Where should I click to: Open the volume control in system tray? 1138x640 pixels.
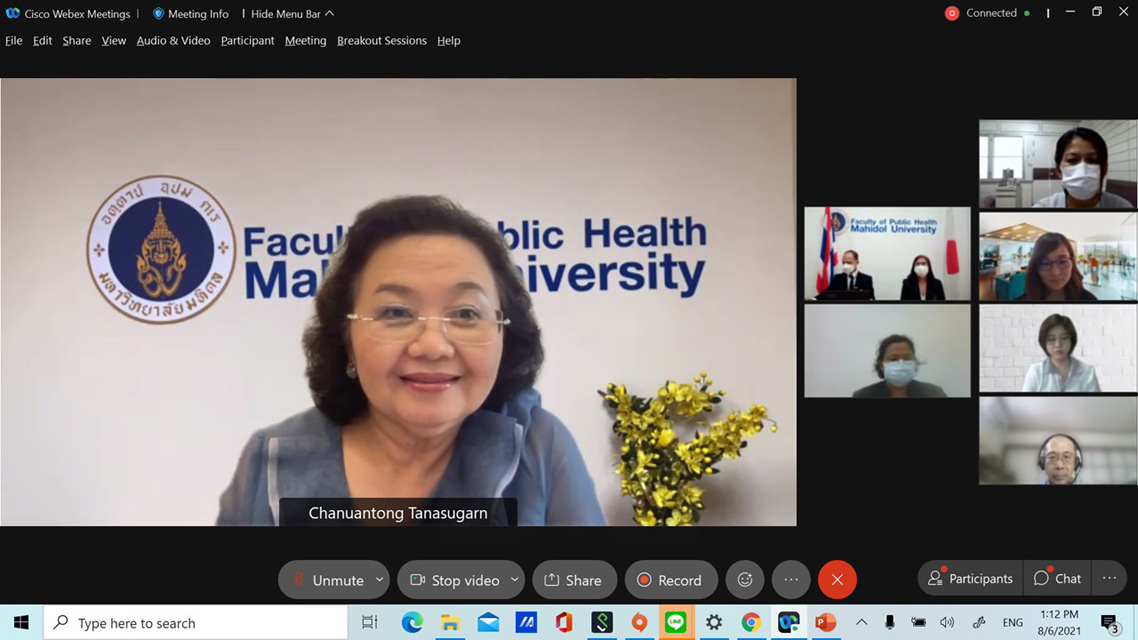946,623
